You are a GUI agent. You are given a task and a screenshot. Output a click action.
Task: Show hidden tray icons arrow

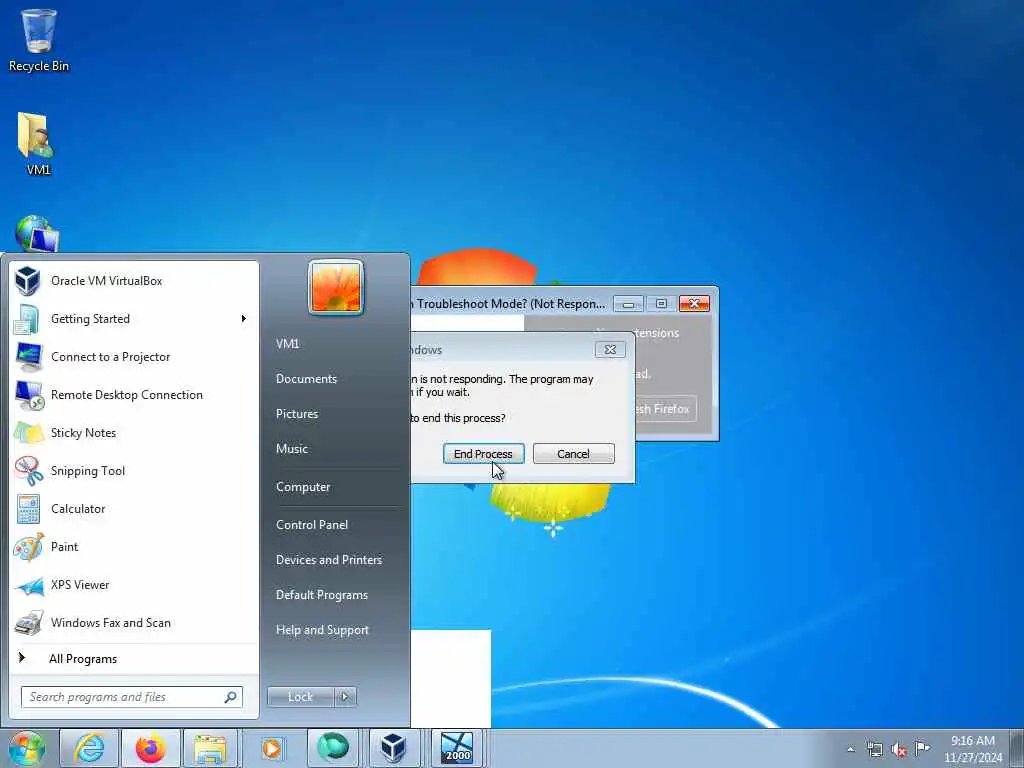(850, 750)
